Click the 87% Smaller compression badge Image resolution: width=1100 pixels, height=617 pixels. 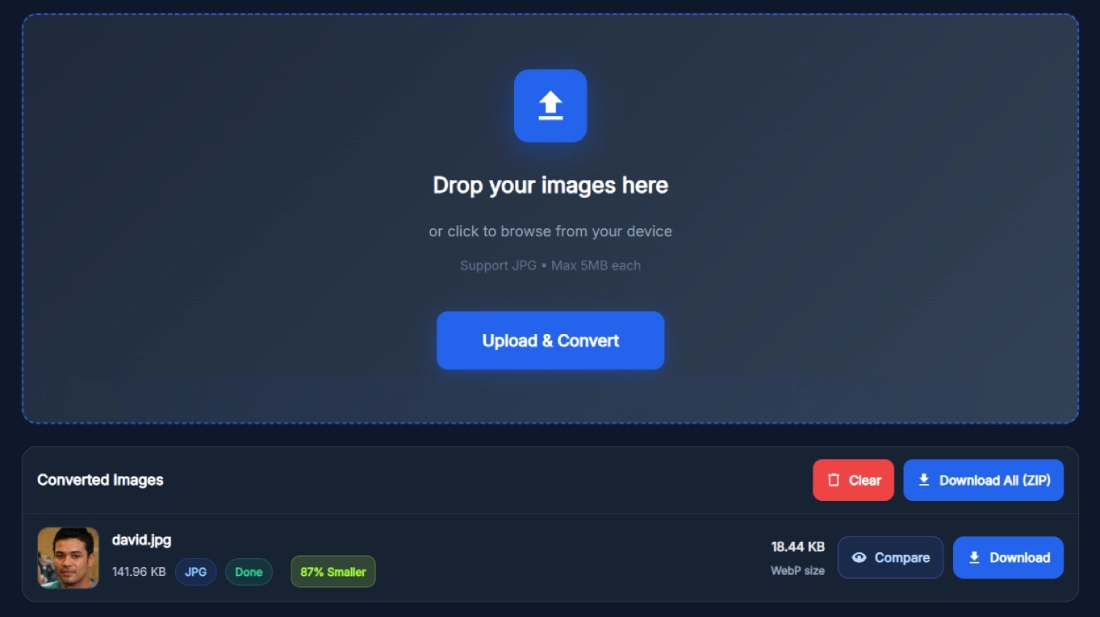(332, 571)
